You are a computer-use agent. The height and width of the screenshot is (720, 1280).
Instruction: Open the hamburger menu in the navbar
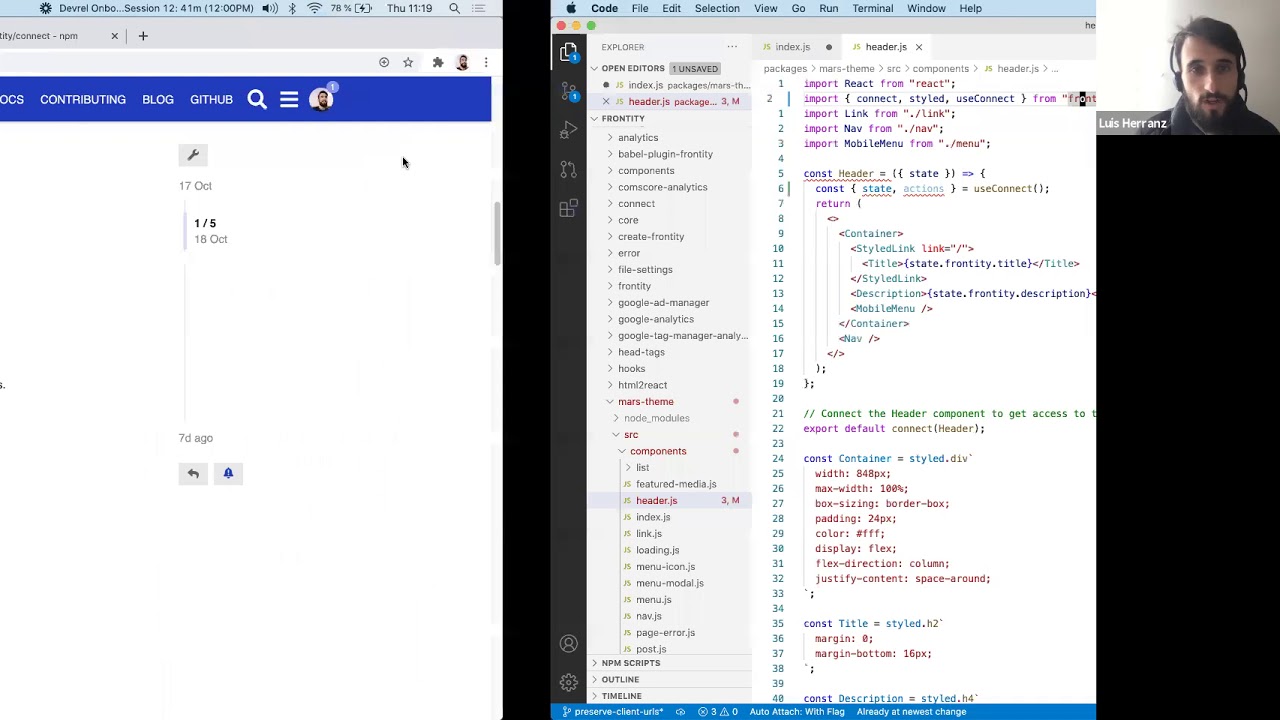tap(289, 99)
